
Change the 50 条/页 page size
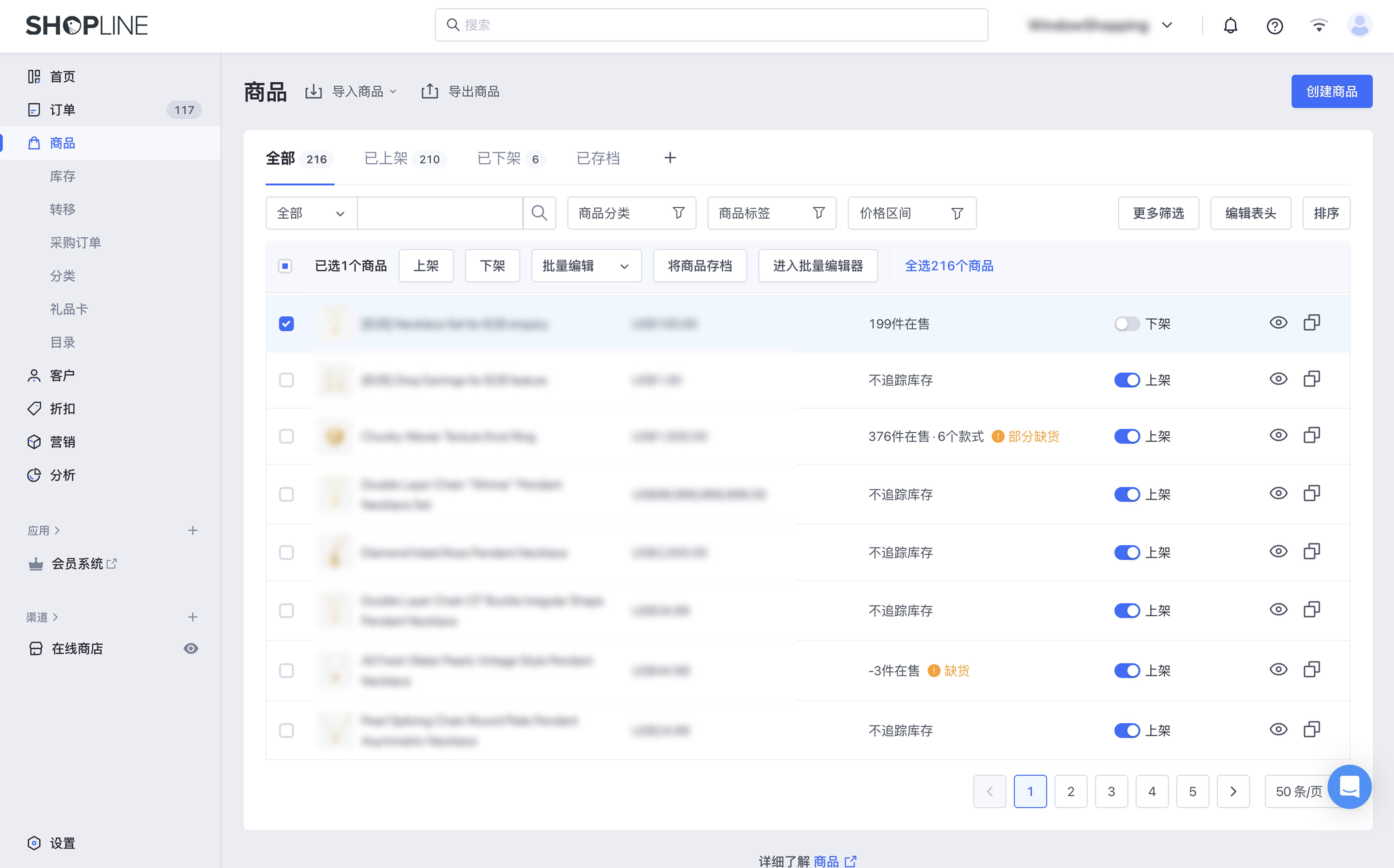[x=1299, y=792]
